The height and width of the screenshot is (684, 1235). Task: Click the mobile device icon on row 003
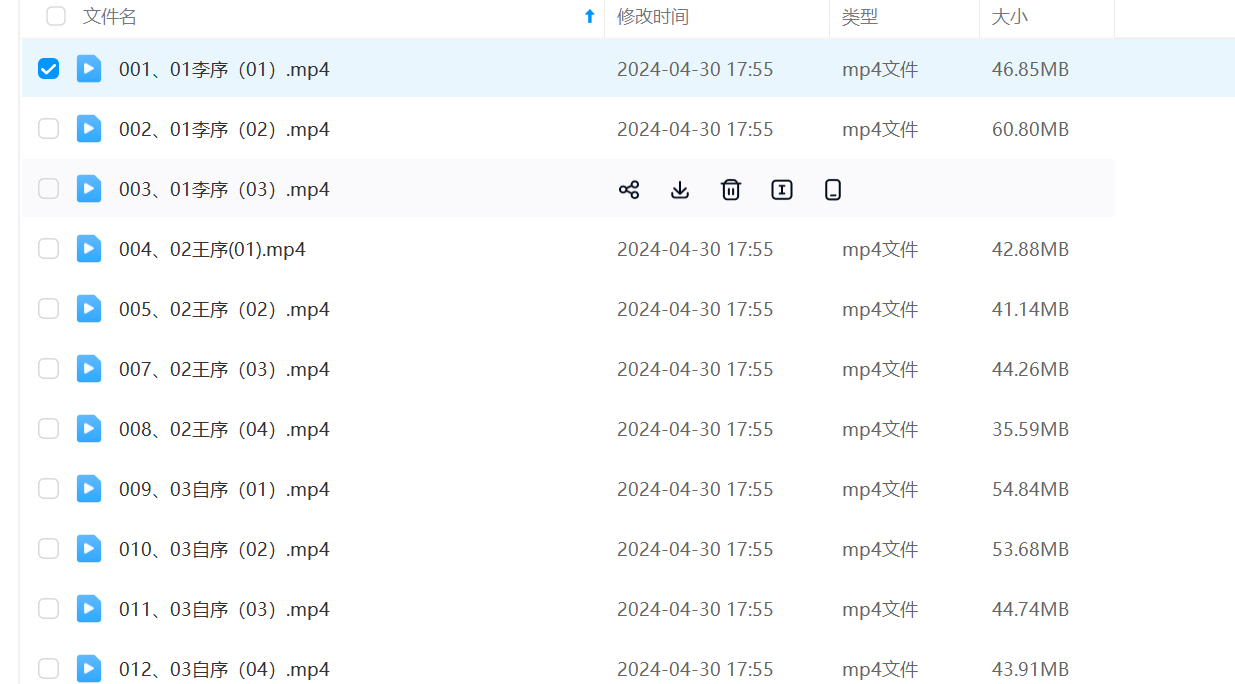[x=833, y=190]
